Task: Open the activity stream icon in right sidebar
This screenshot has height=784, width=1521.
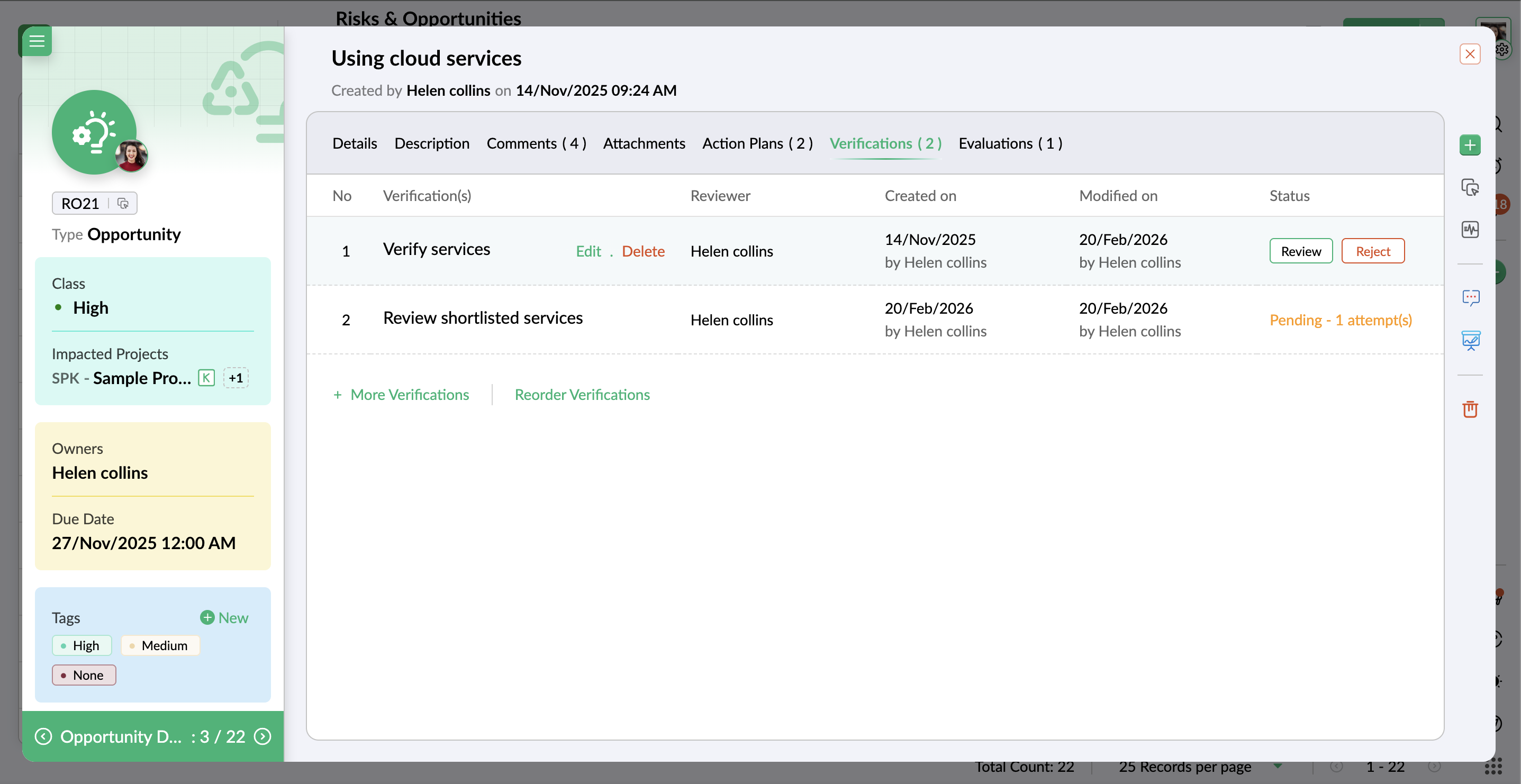Action: 1470,230
